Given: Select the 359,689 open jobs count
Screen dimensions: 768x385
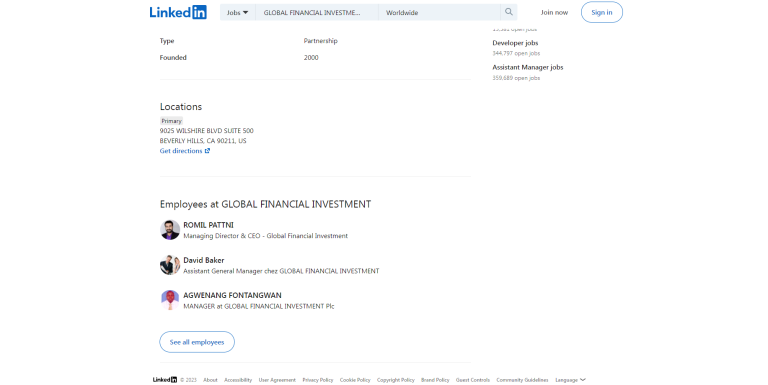Looking at the screenshot, I should click(x=516, y=78).
